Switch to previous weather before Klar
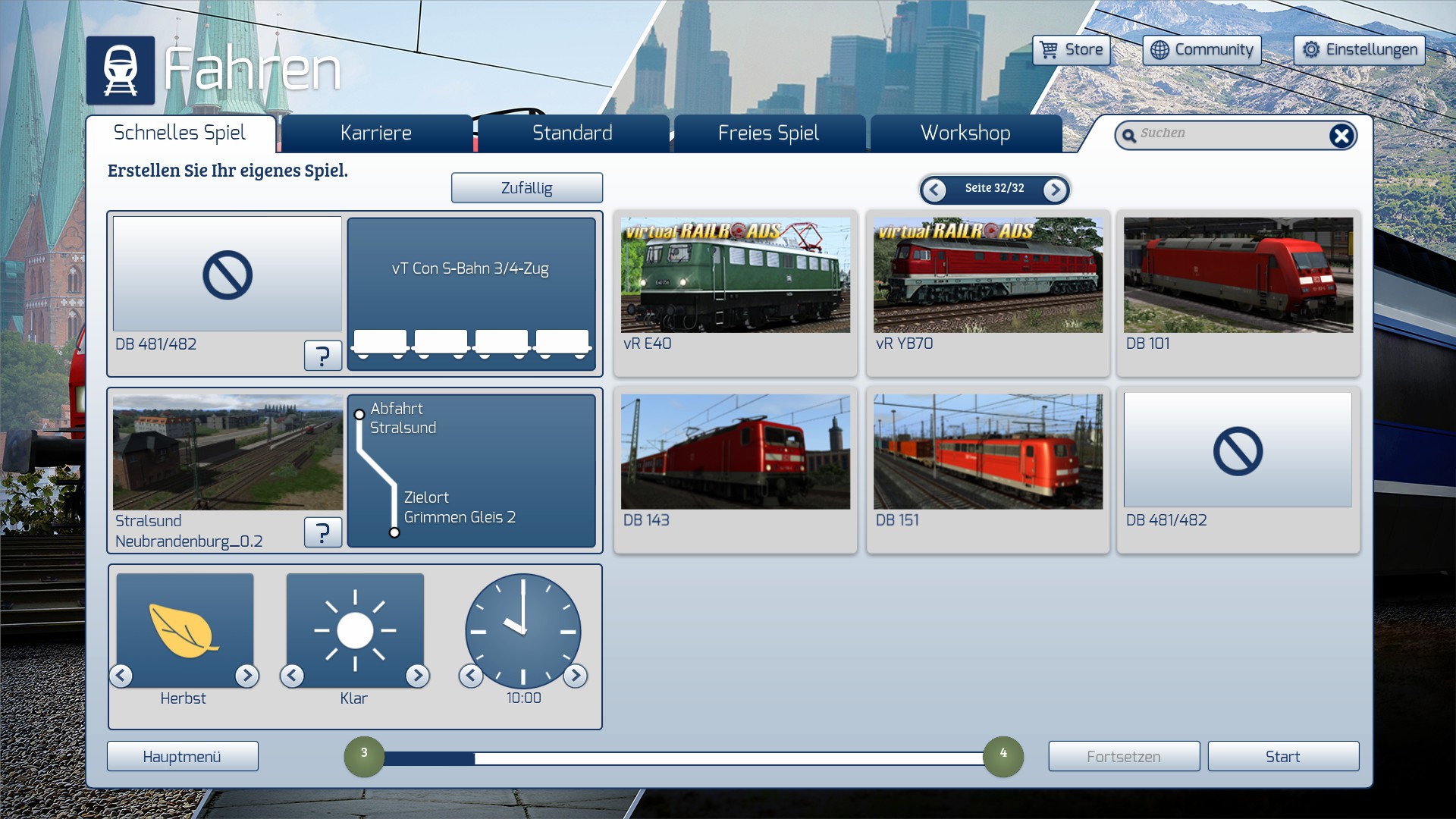The height and width of the screenshot is (819, 1456). (x=292, y=675)
